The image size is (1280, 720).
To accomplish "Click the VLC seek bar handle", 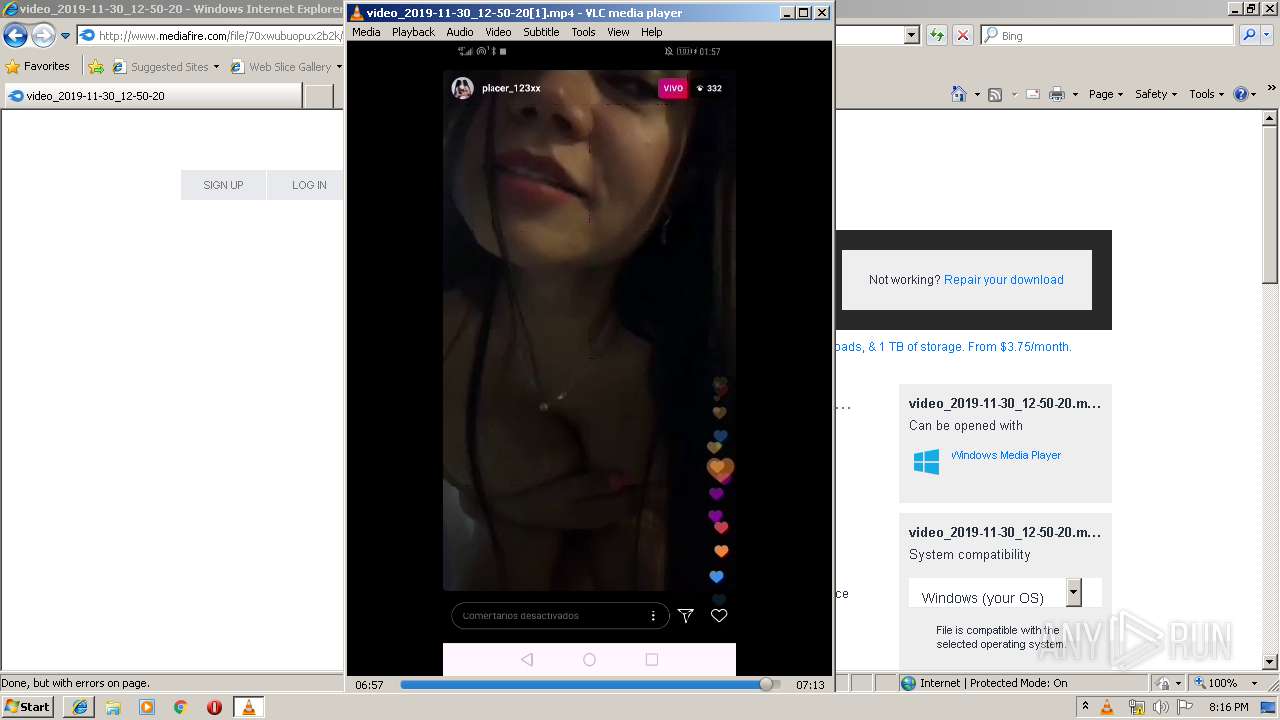I will point(766,685).
